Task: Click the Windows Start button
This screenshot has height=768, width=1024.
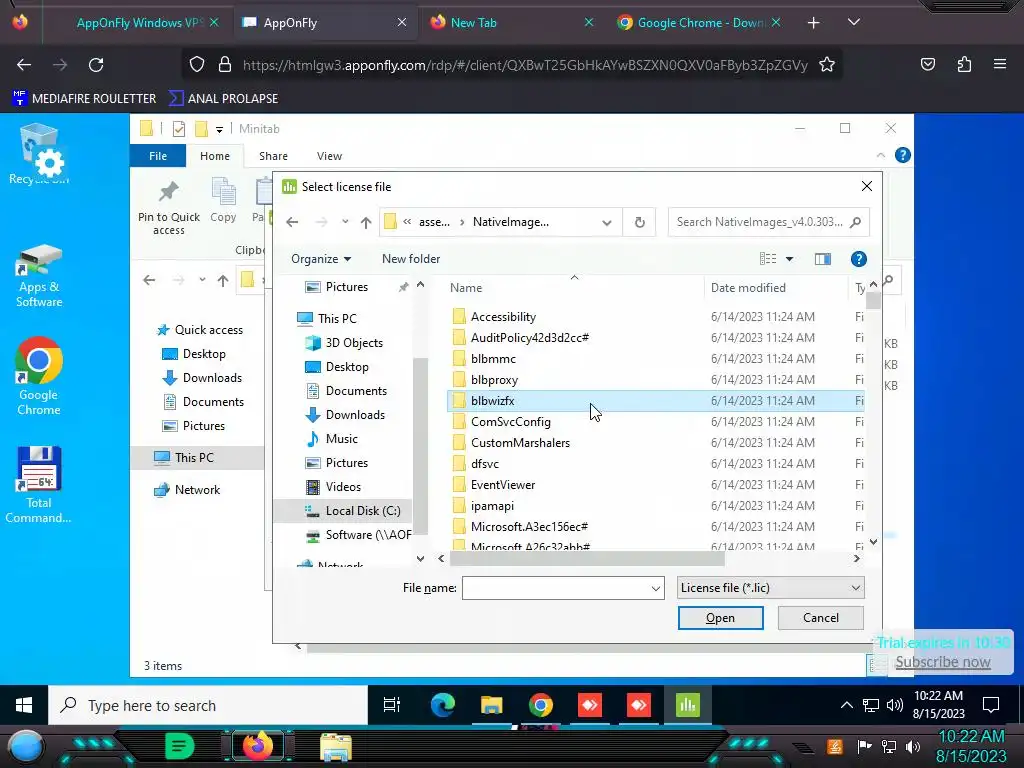Action: (24, 705)
